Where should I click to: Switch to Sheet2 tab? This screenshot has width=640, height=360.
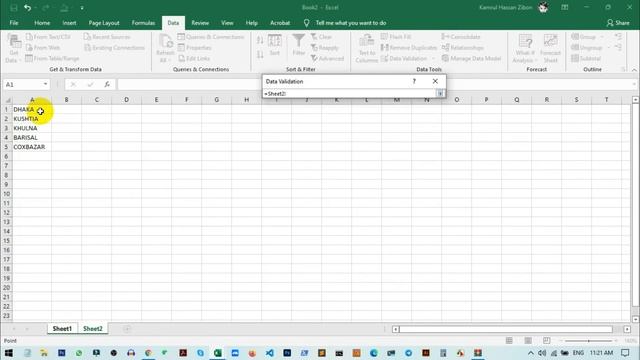click(x=93, y=329)
